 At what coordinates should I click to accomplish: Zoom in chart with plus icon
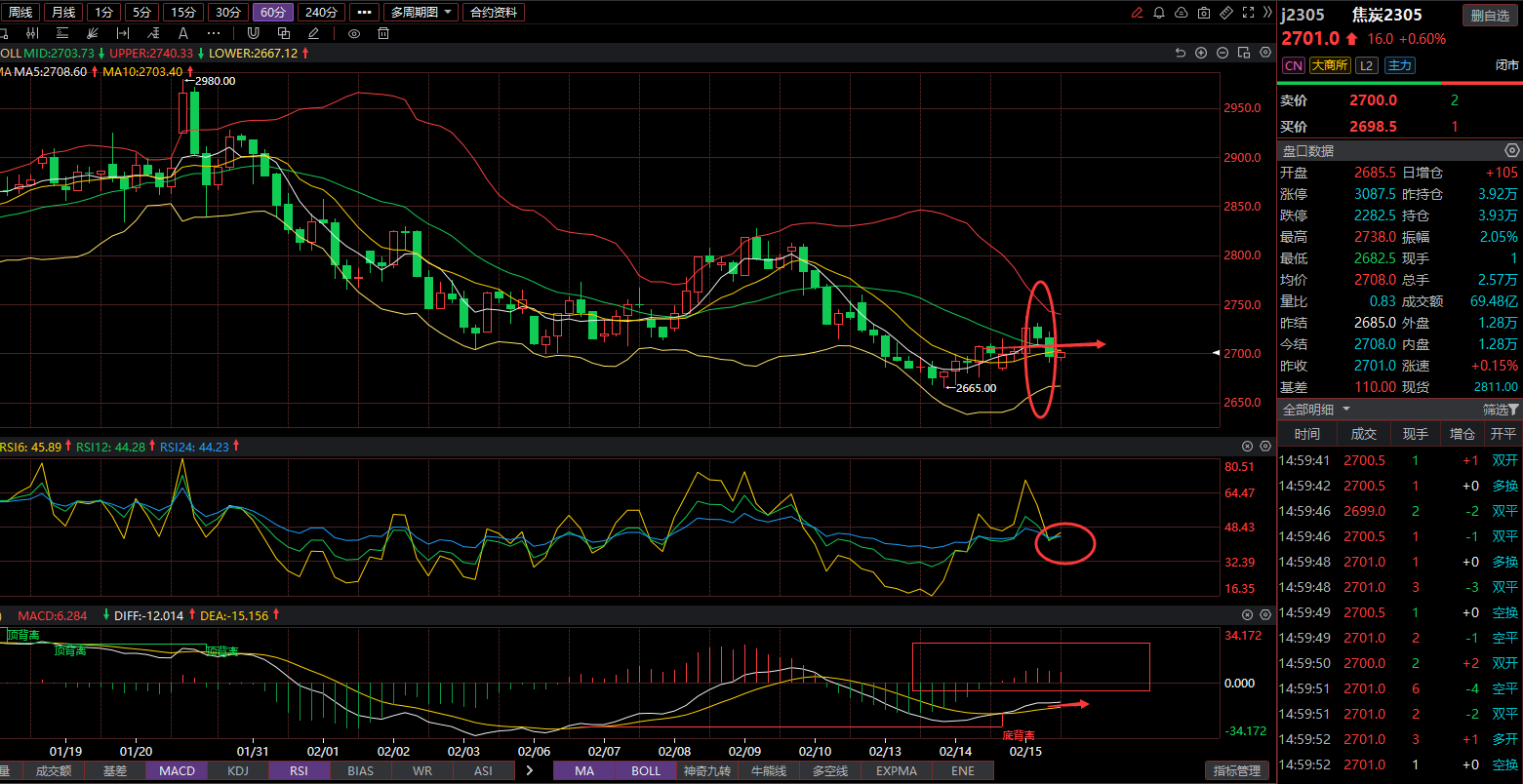[1201, 53]
